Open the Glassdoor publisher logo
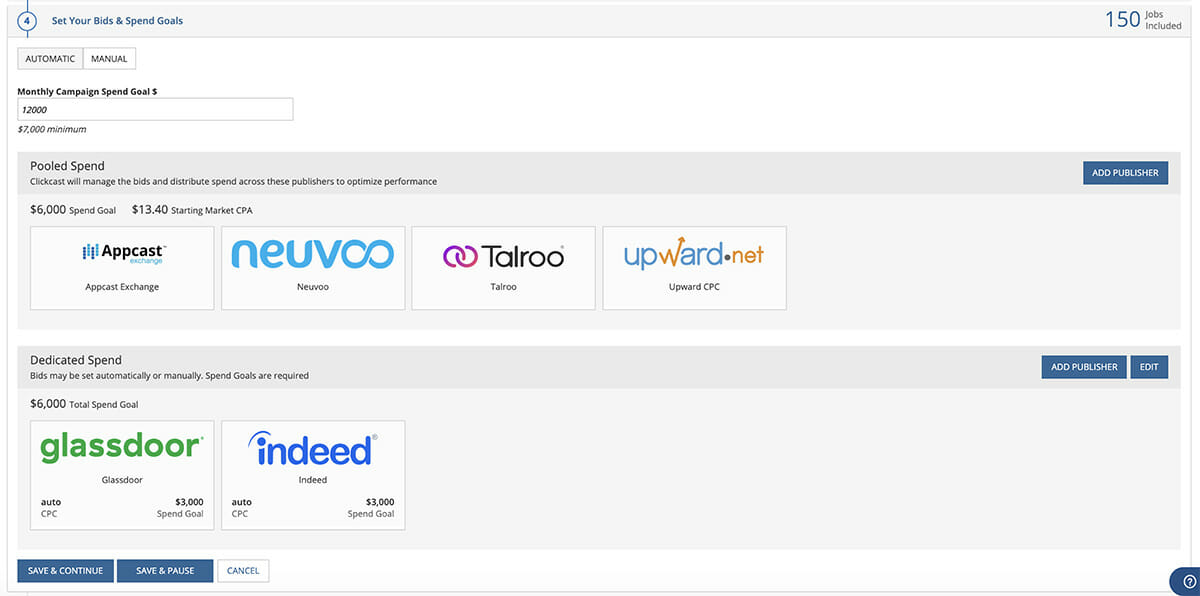The height and width of the screenshot is (596, 1200). pyautogui.click(x=122, y=447)
